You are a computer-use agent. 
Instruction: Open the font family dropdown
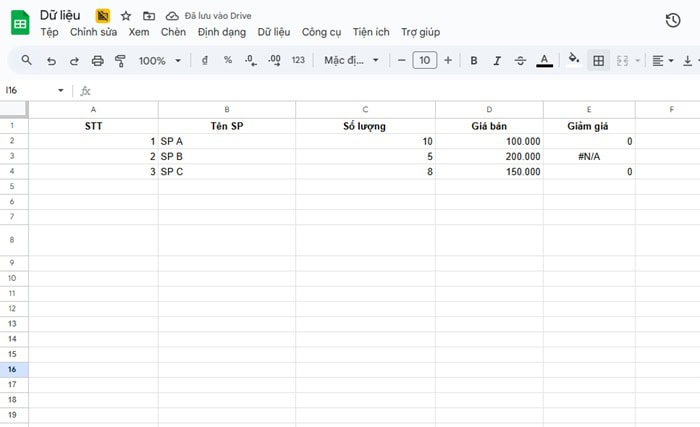[351, 61]
